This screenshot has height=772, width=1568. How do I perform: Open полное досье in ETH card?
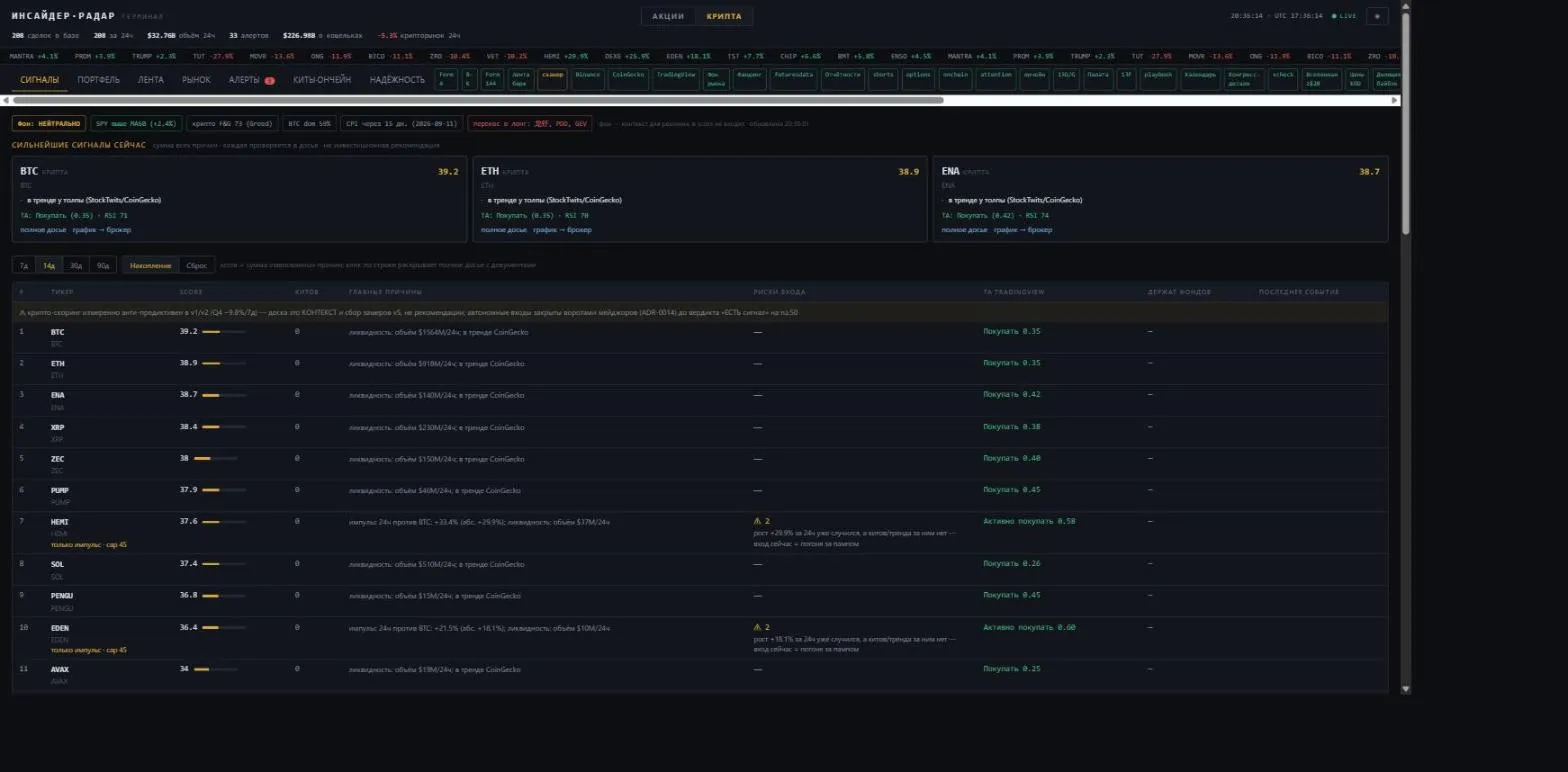click(504, 230)
